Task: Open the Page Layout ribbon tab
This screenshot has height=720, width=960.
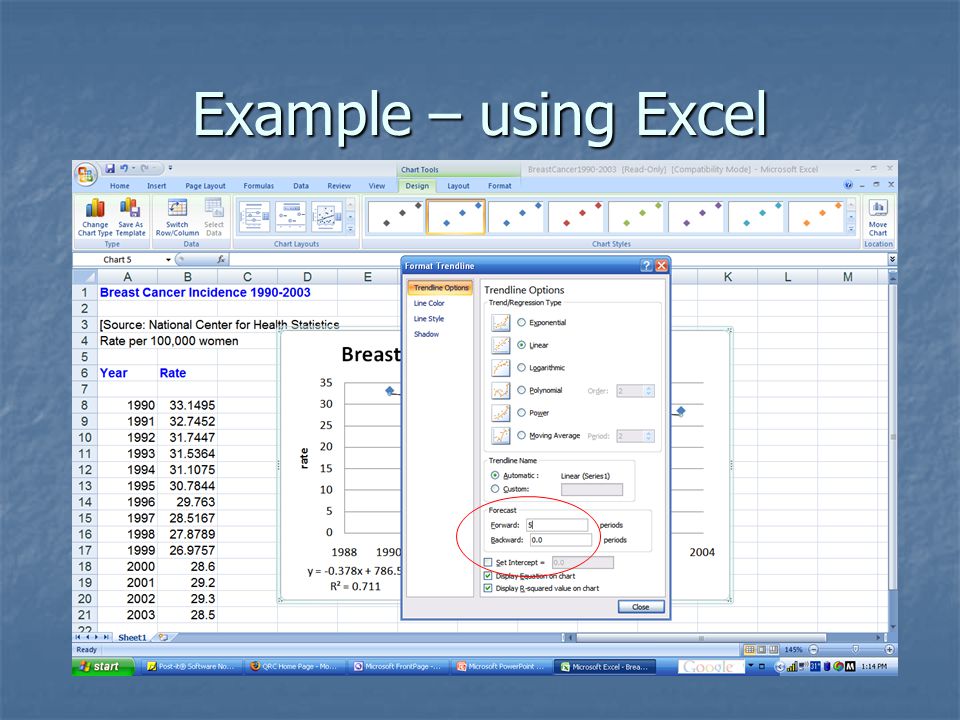Action: (x=205, y=186)
